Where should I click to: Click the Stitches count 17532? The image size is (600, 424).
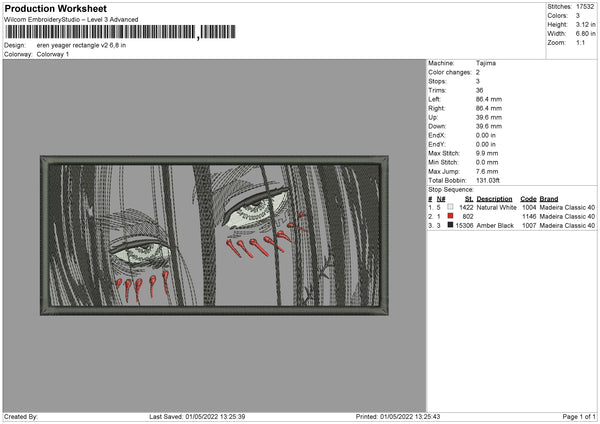coord(585,7)
